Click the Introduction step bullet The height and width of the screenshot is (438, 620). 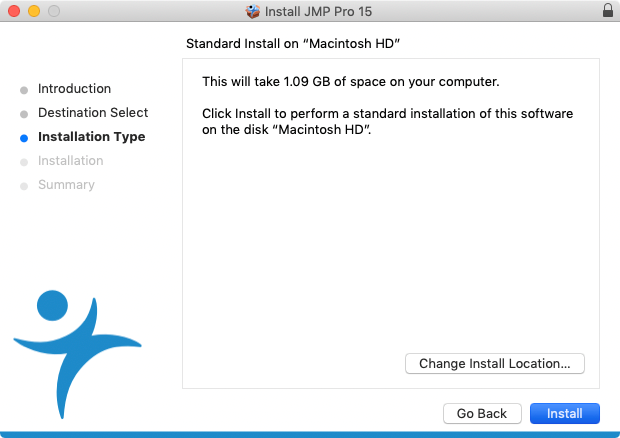click(x=24, y=90)
